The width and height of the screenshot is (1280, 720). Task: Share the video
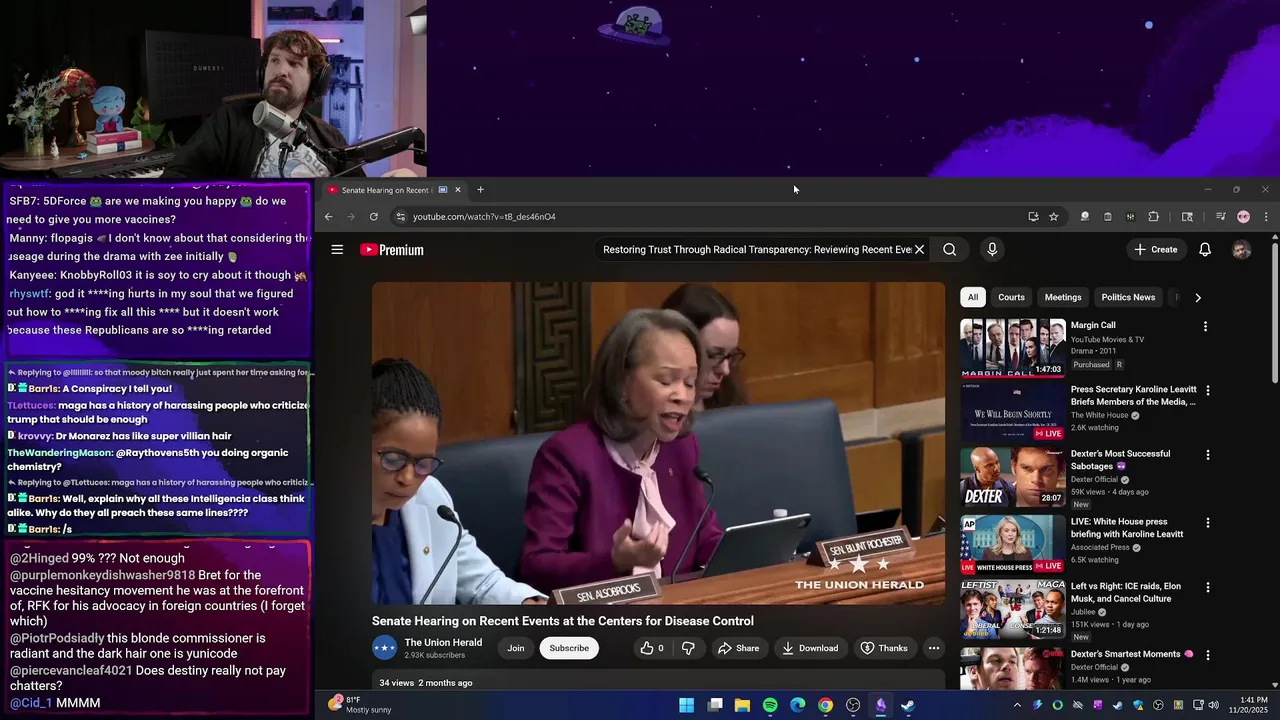click(x=738, y=648)
